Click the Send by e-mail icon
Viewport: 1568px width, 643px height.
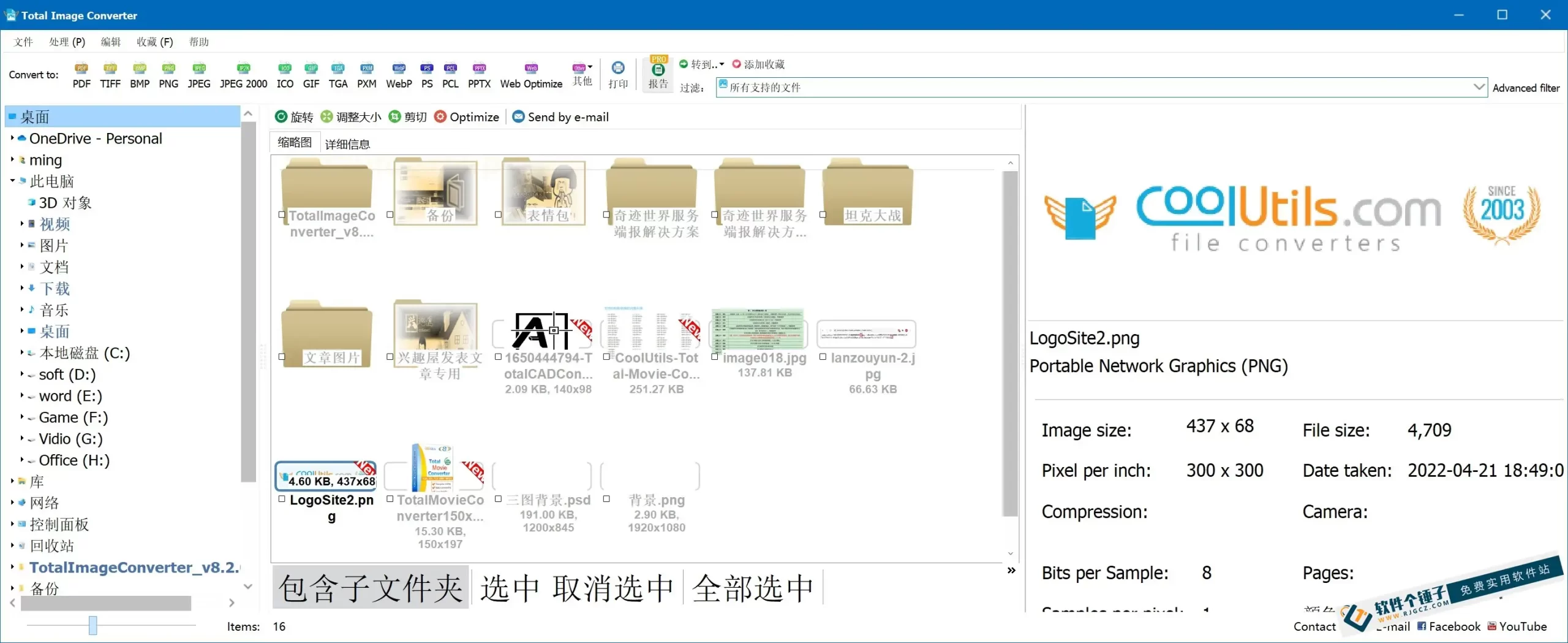518,116
